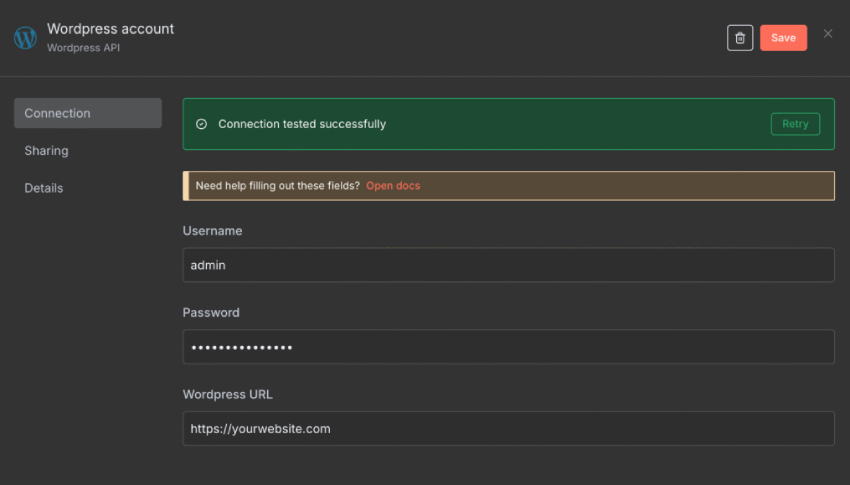Click the 'Wordpress API' subtitle
The image size is (850, 485).
83,48
